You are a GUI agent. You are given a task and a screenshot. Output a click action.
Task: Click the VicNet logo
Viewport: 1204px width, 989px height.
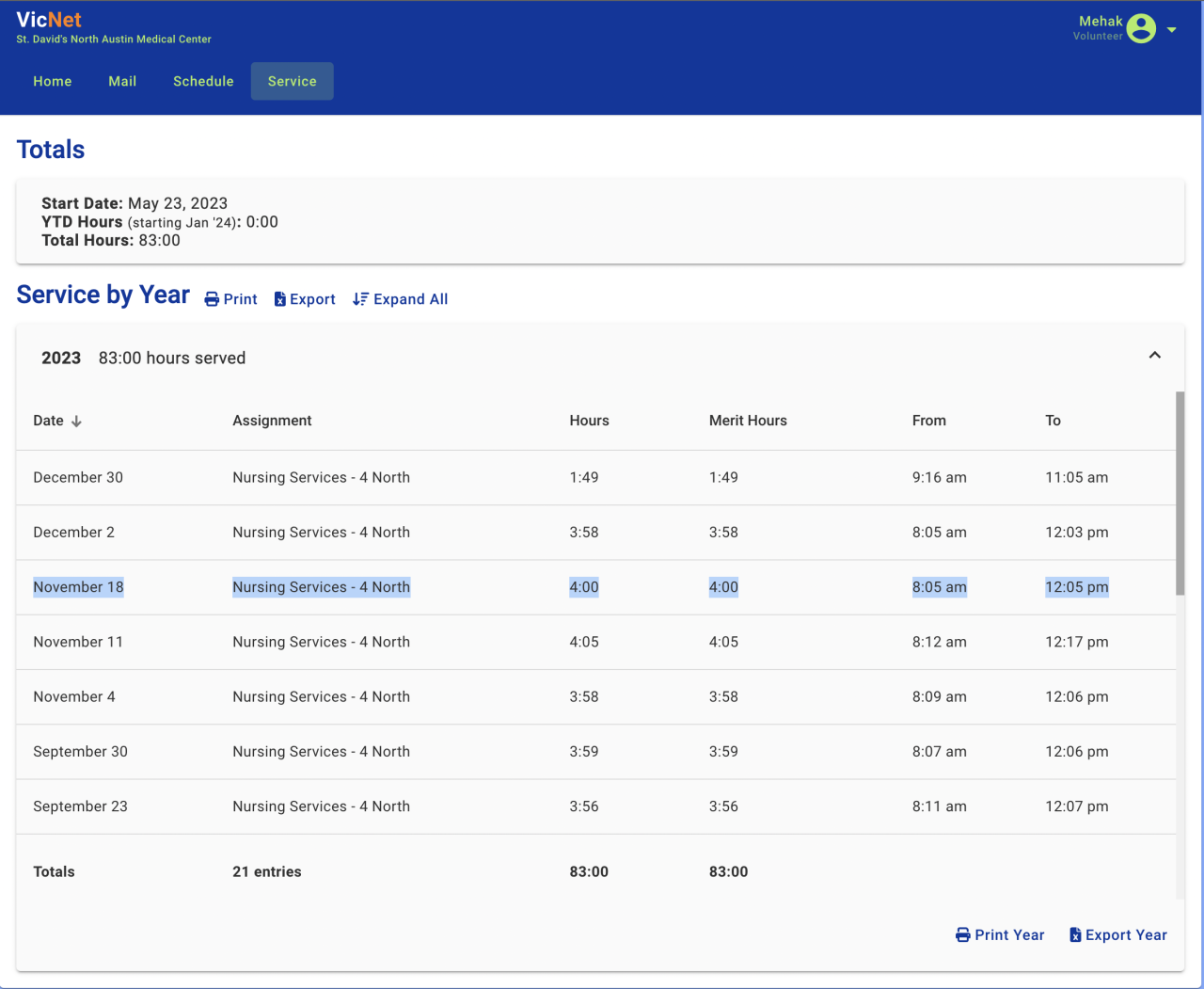49,20
